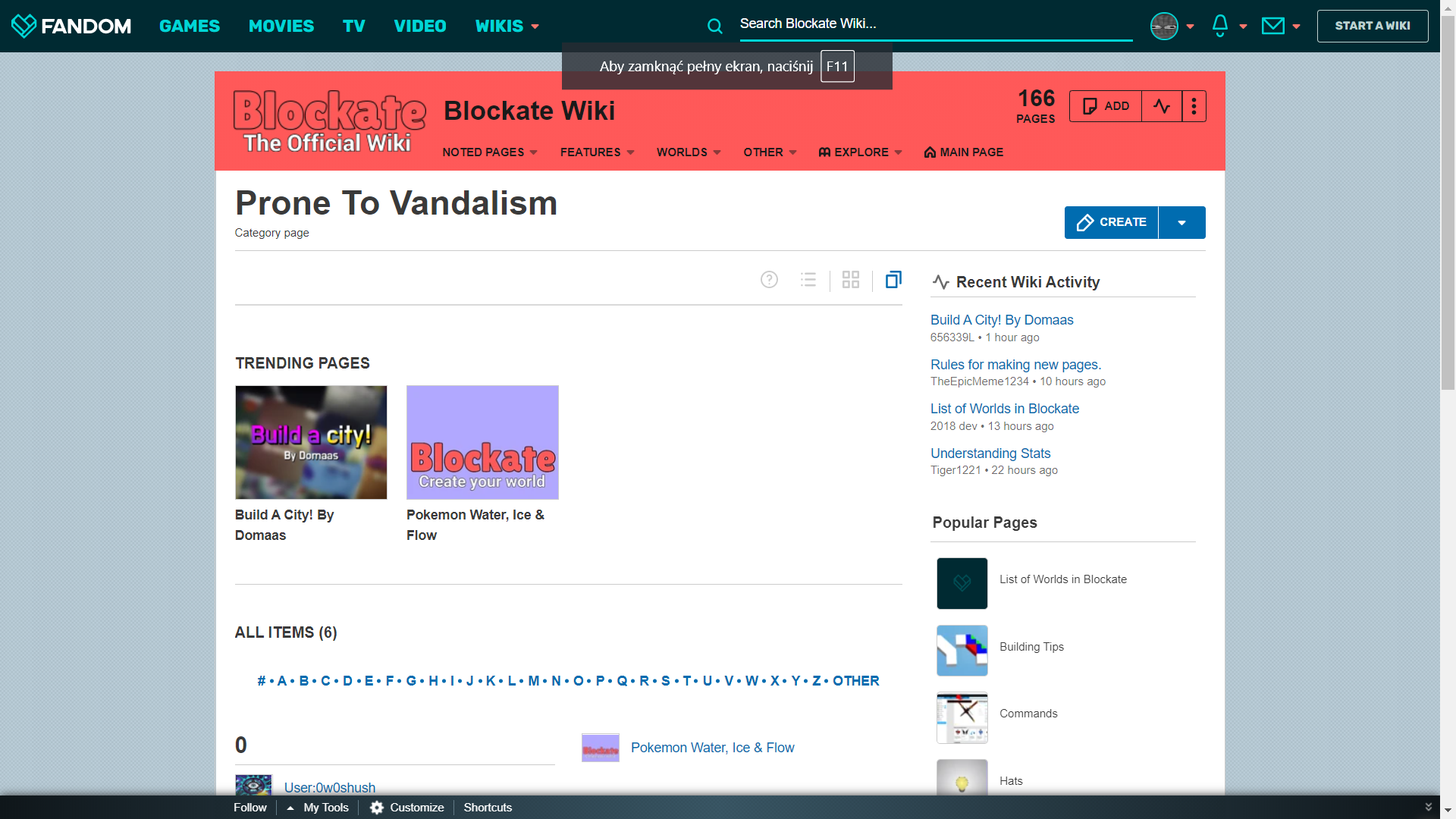Expand the Wikis dropdown menu
Viewport: 1456px width, 819px height.
pos(507,26)
